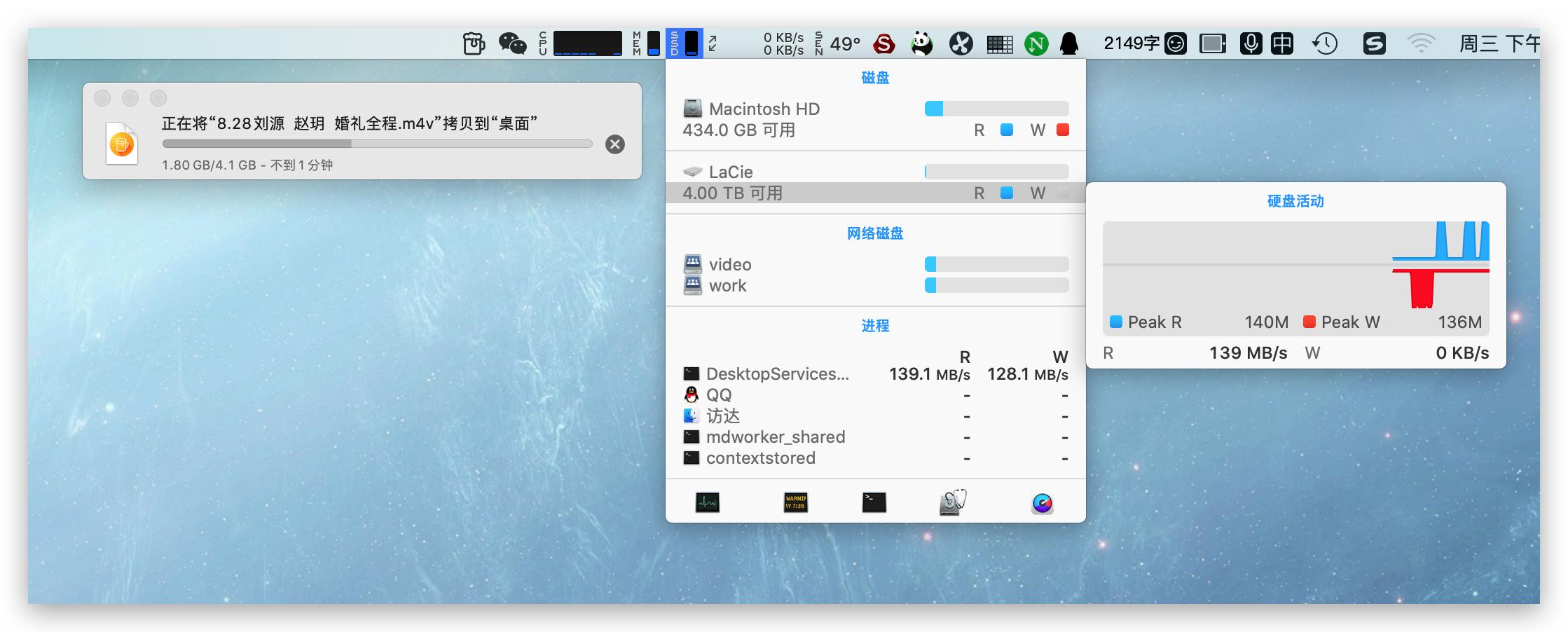Open Activity Monitor from the panel footer

click(708, 503)
